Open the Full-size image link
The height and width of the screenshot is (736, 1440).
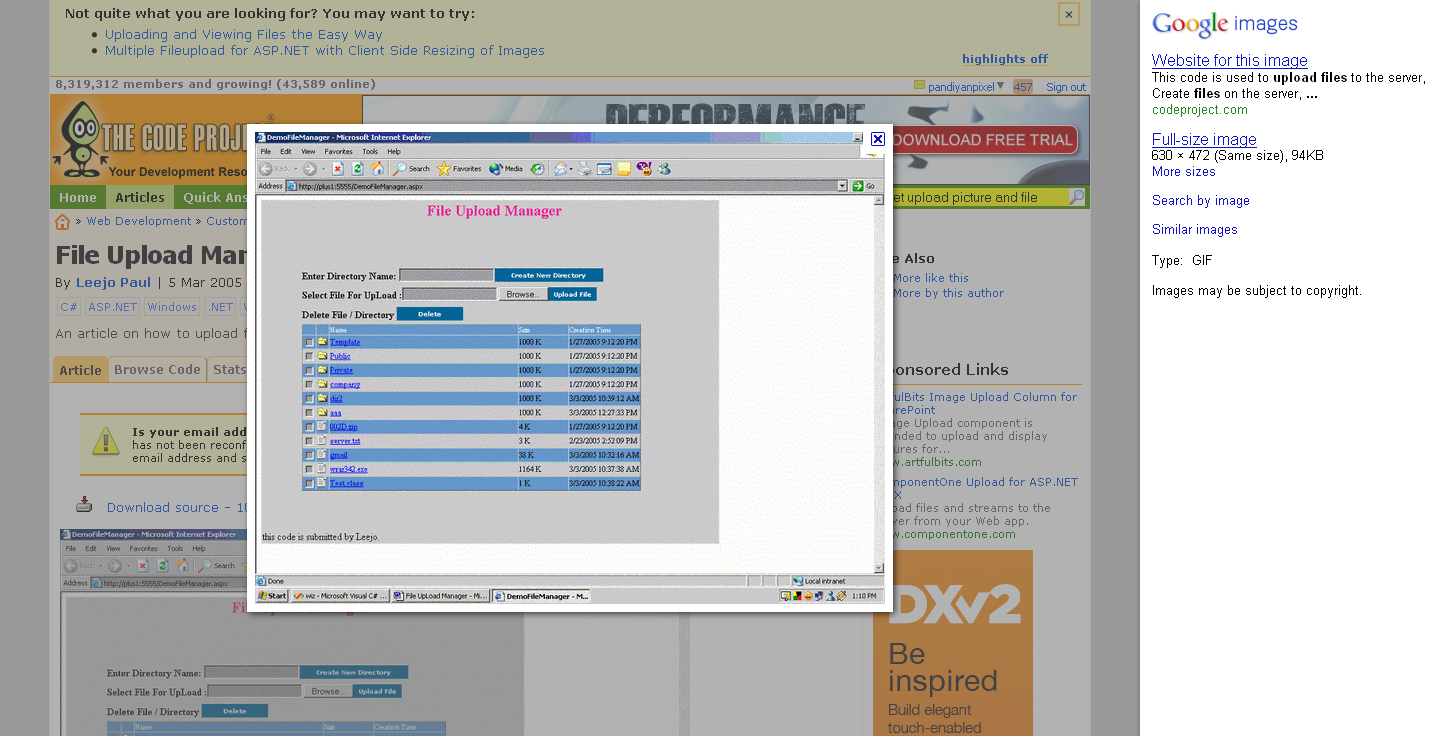[x=1204, y=139]
